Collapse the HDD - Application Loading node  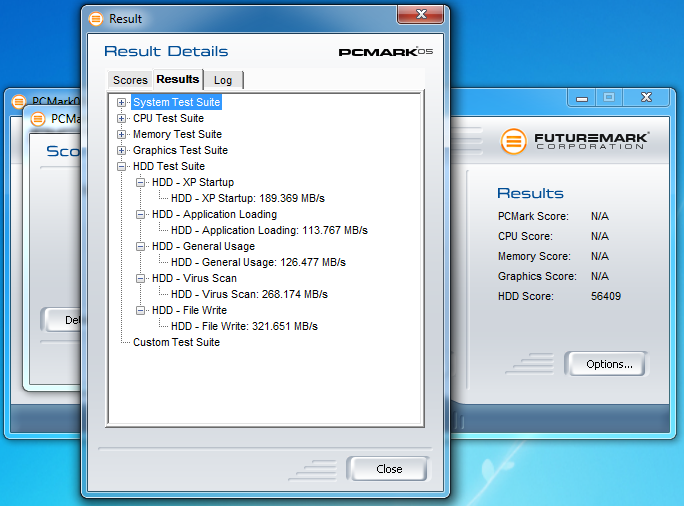pyautogui.click(x=140, y=215)
